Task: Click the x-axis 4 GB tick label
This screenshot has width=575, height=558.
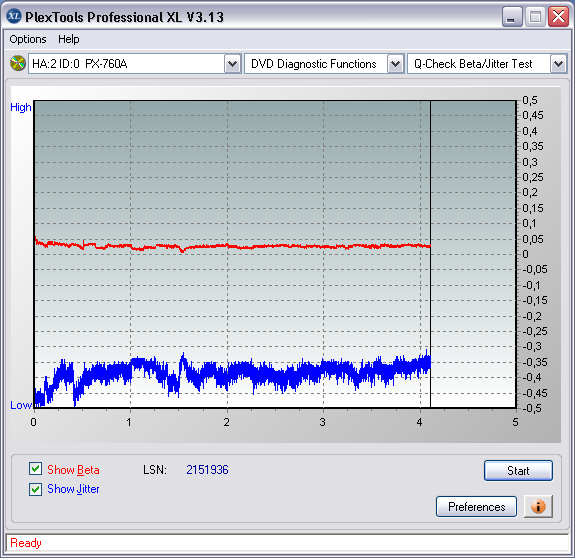Action: click(420, 422)
